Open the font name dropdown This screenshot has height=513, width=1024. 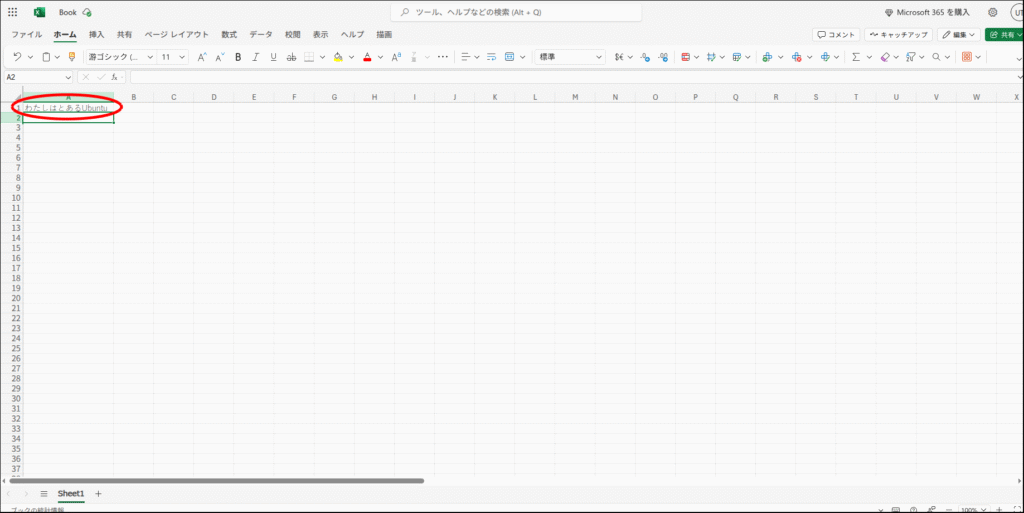tap(119, 57)
